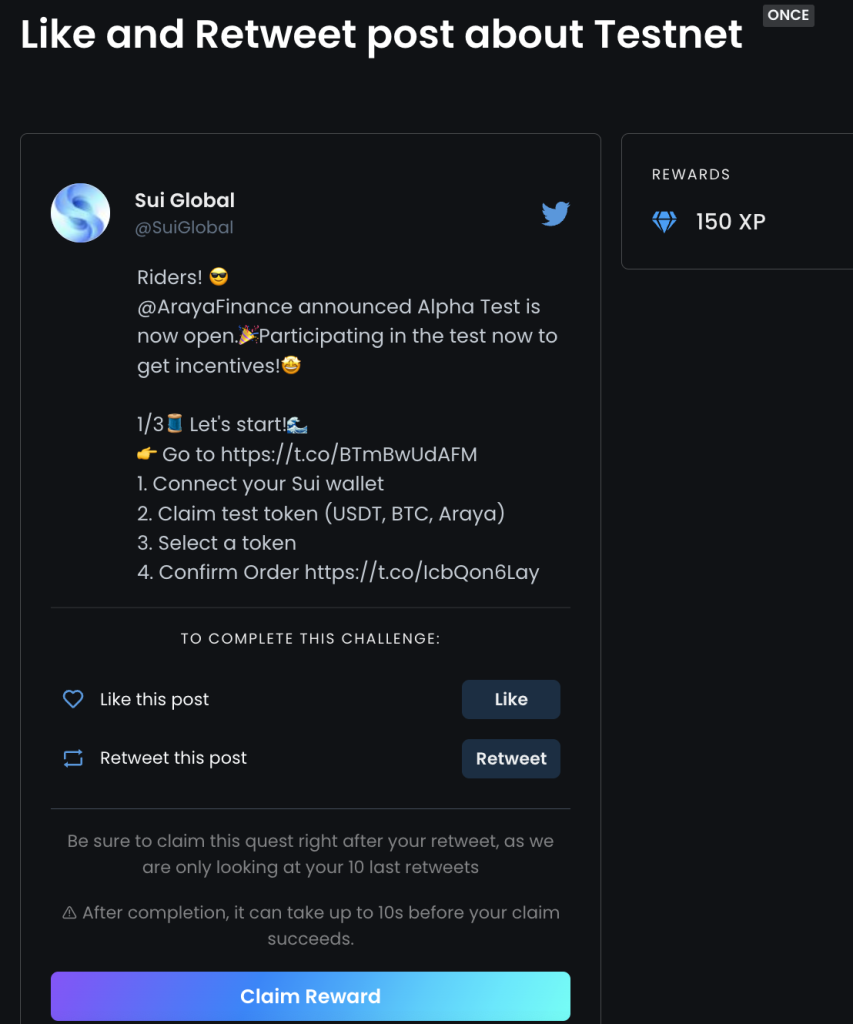Click the Sui Global account name

click(x=184, y=200)
